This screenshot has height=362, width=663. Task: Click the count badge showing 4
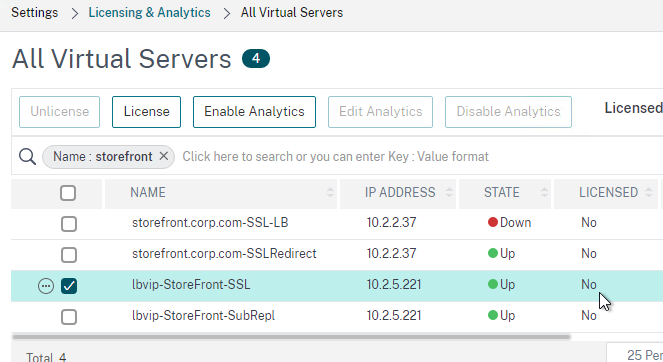pyautogui.click(x=256, y=58)
